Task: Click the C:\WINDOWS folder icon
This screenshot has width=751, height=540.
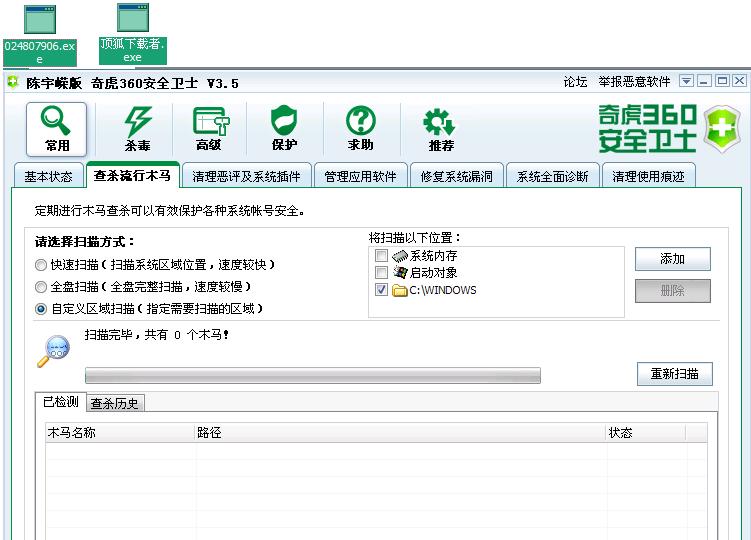Action: click(x=399, y=290)
